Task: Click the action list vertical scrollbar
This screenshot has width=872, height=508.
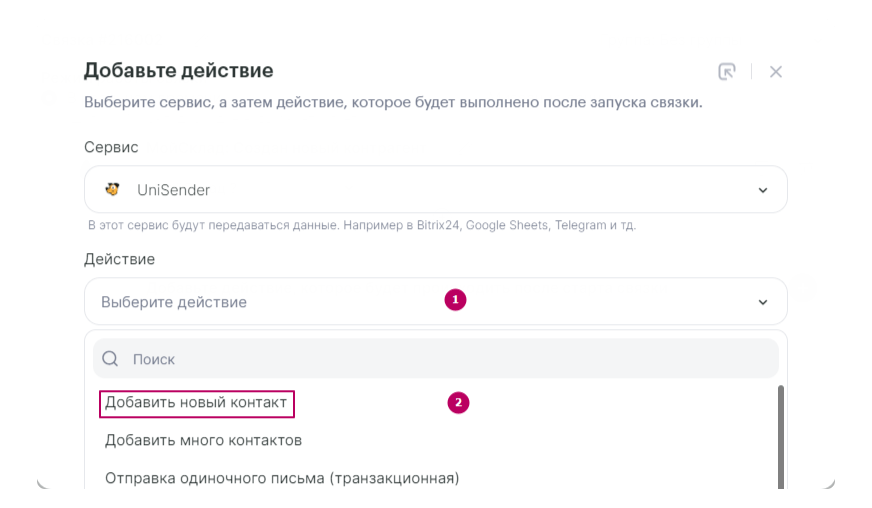Action: pos(781,437)
